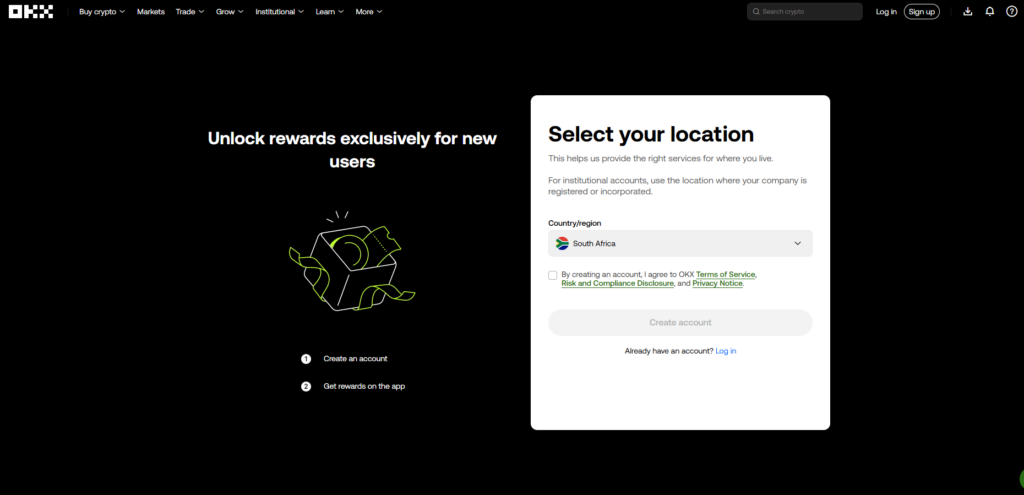1024x495 pixels.
Task: Open the Terms of Service link
Action: point(726,274)
